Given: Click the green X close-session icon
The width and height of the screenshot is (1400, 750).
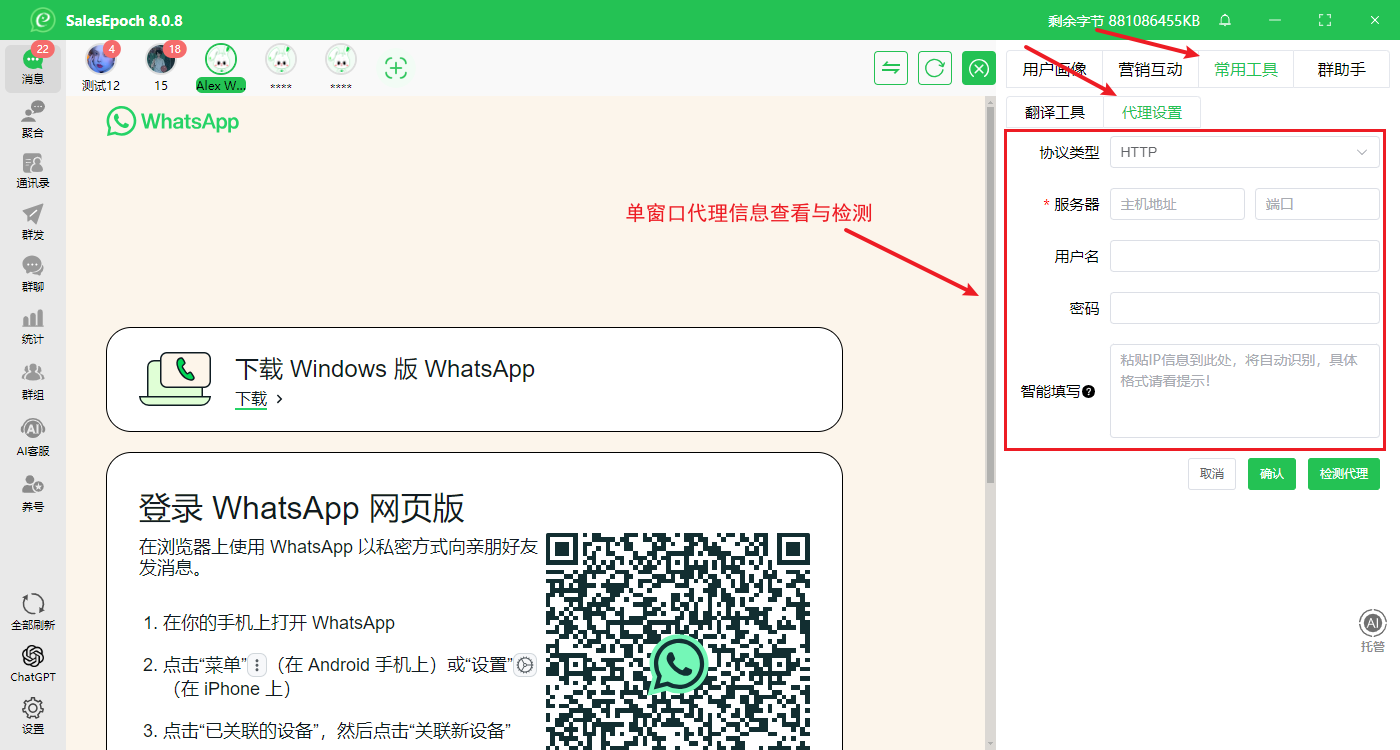Looking at the screenshot, I should [979, 68].
